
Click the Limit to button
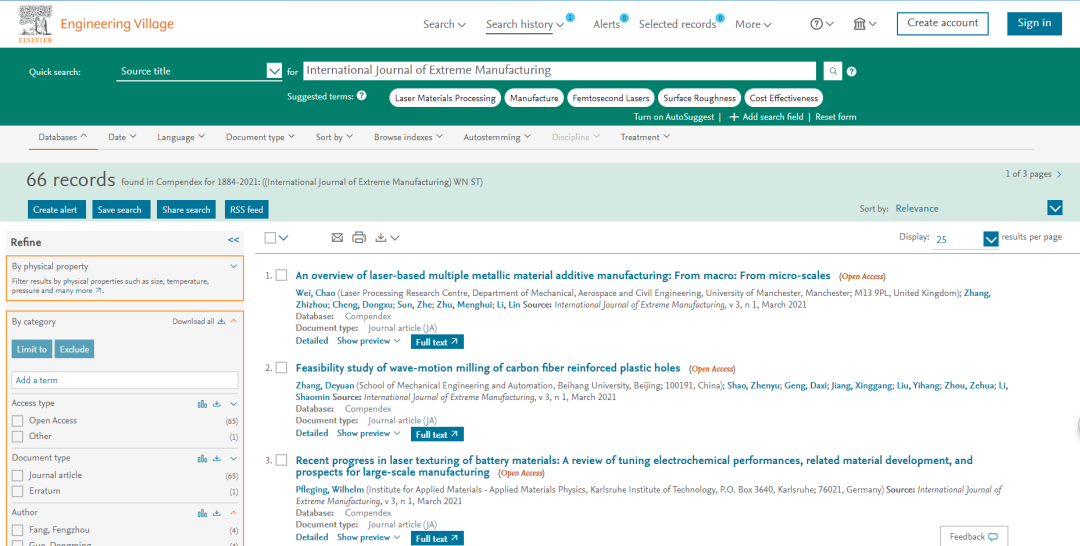[x=32, y=349]
